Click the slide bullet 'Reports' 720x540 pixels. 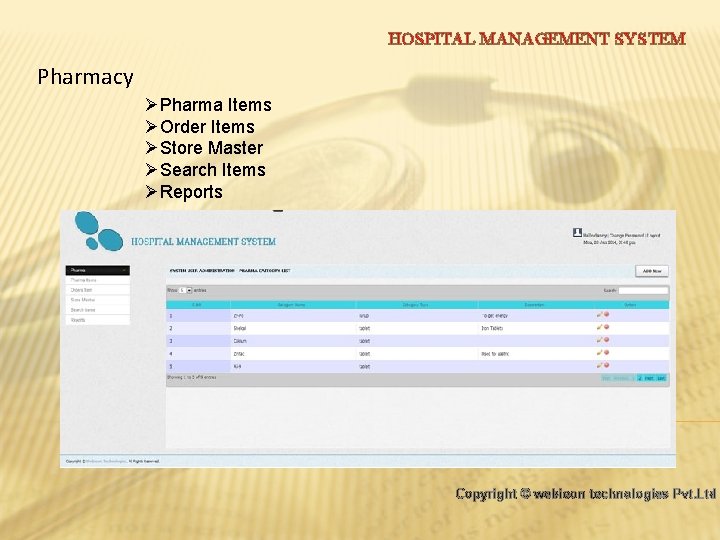(191, 192)
